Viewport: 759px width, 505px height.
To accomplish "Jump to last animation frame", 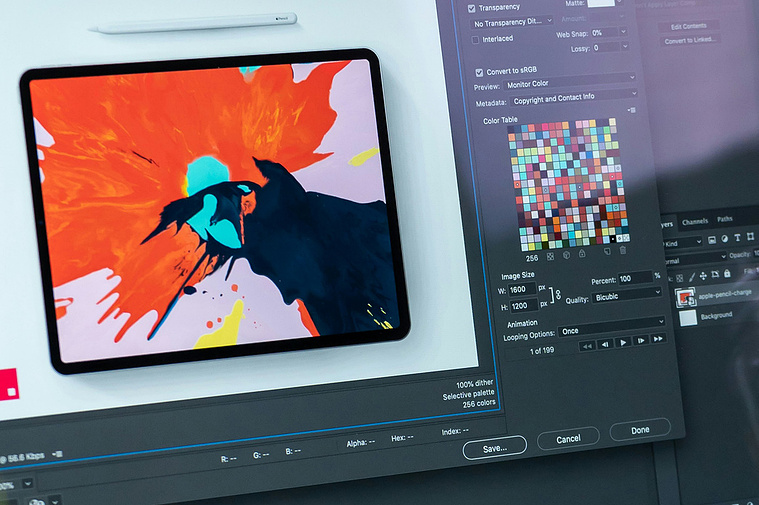I will [x=658, y=338].
